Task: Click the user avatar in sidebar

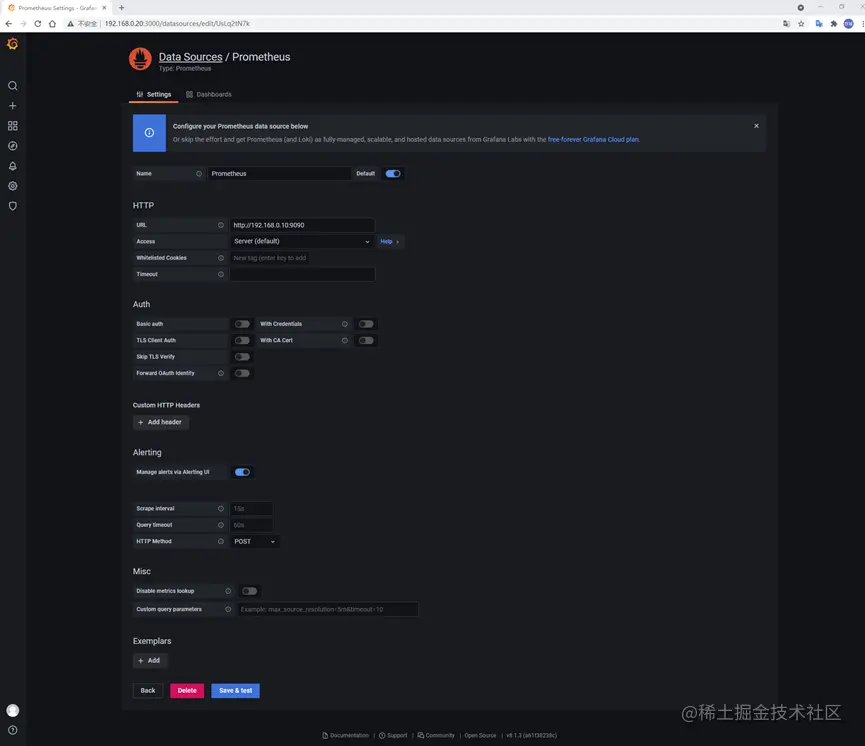Action: [13, 710]
